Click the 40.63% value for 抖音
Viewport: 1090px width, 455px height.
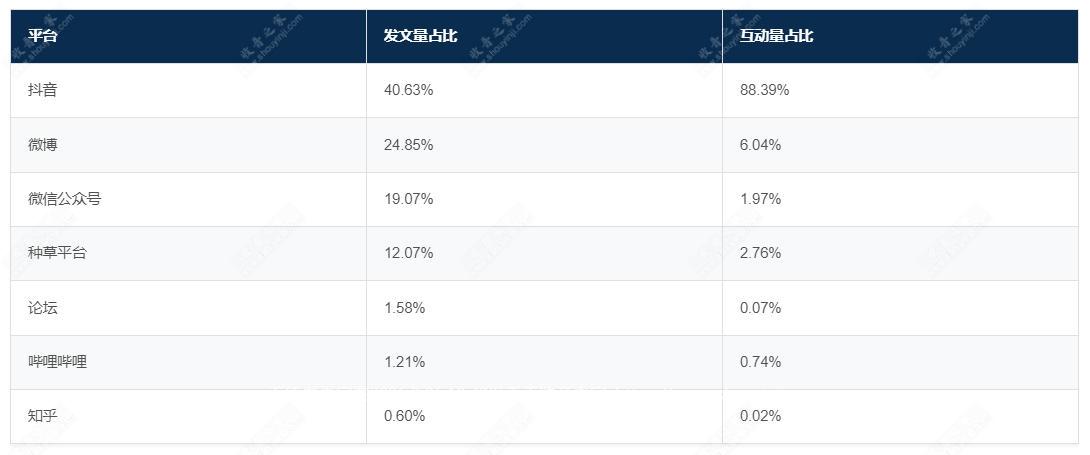click(408, 90)
